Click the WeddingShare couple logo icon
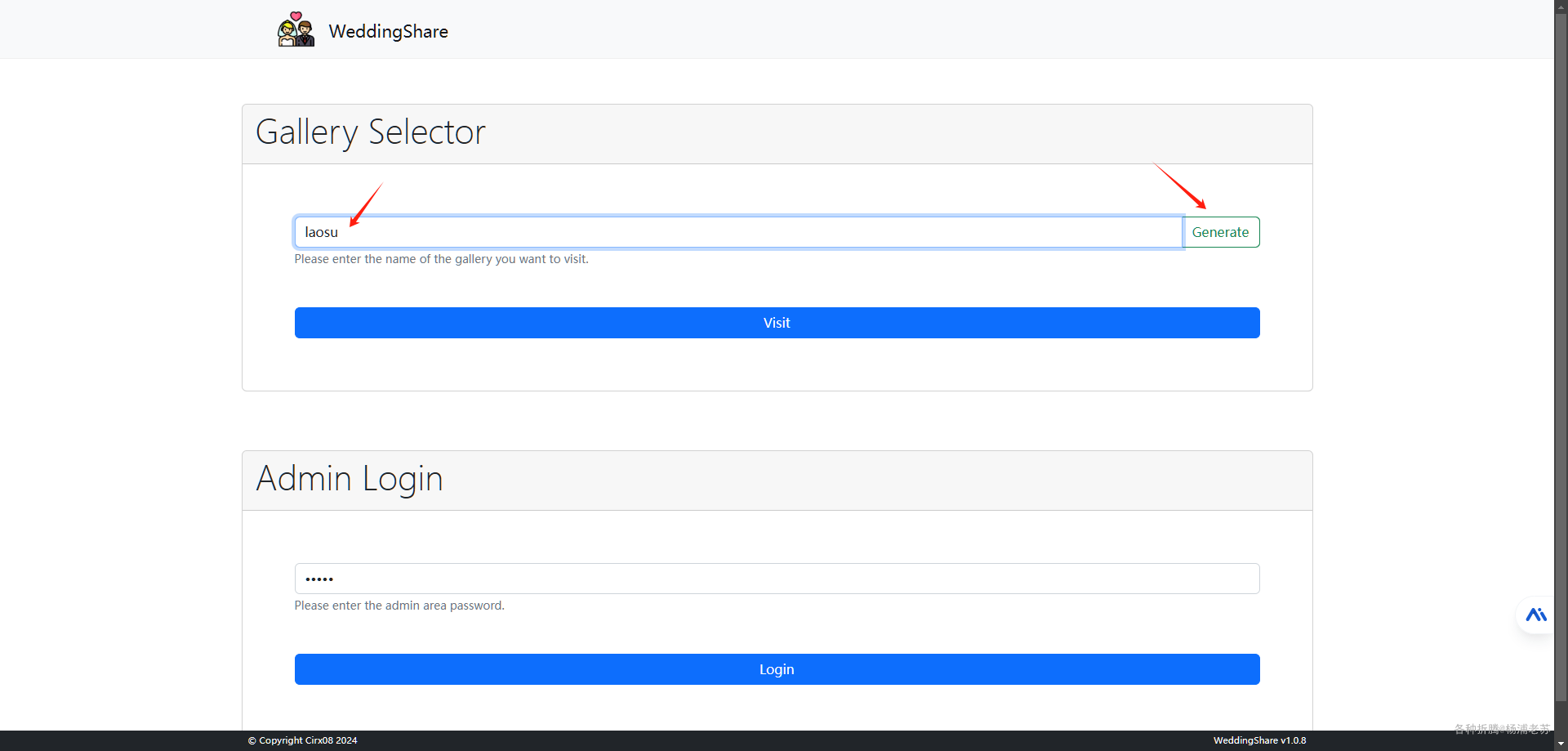Viewport: 1568px width, 751px height. (x=296, y=30)
